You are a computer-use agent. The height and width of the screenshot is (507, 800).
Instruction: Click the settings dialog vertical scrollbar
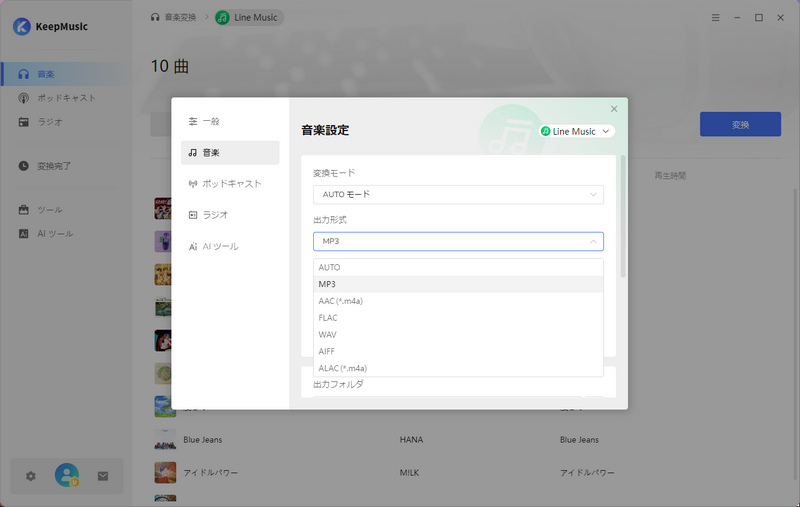[x=622, y=217]
